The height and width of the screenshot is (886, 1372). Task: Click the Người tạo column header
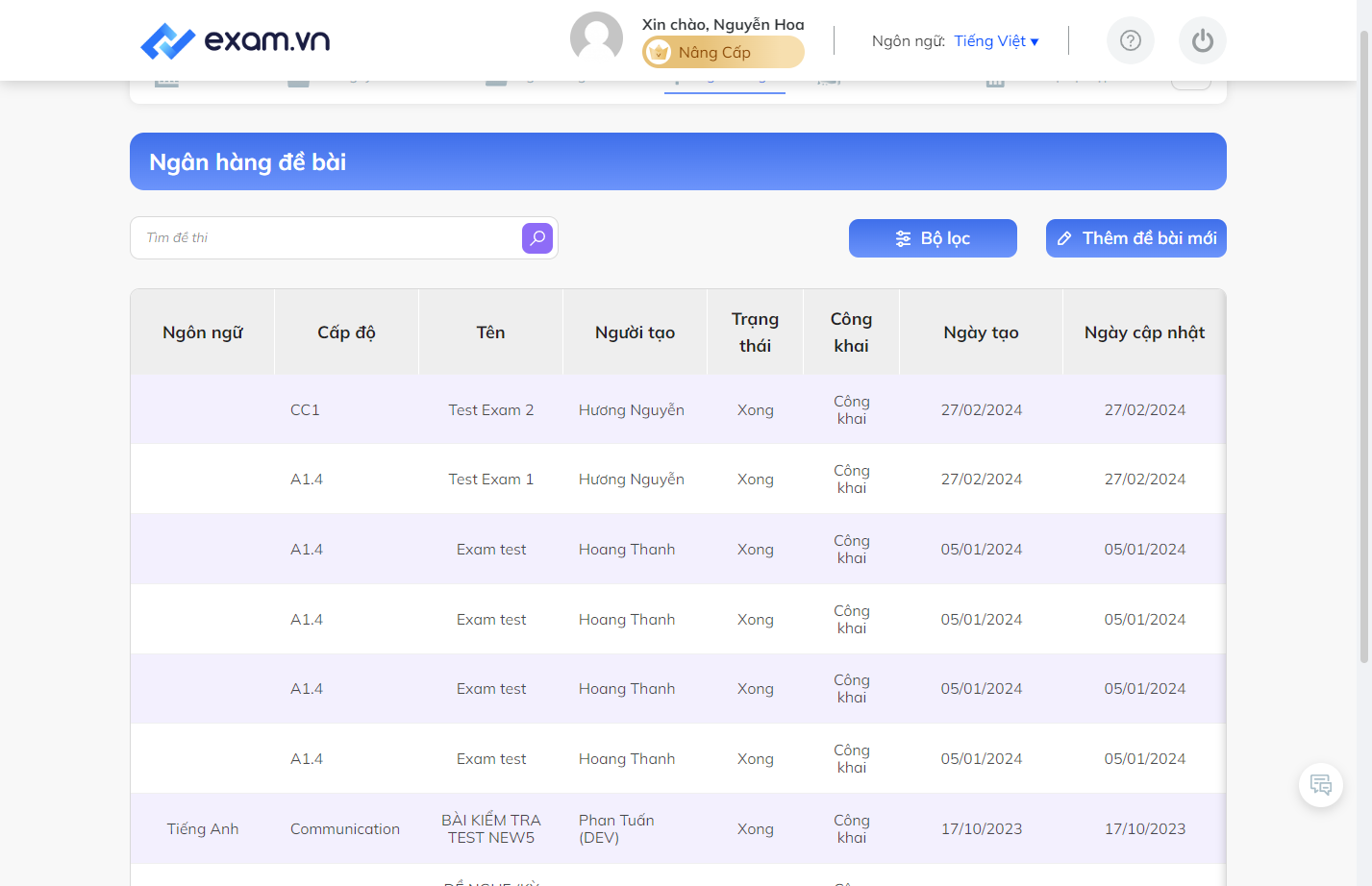click(636, 332)
